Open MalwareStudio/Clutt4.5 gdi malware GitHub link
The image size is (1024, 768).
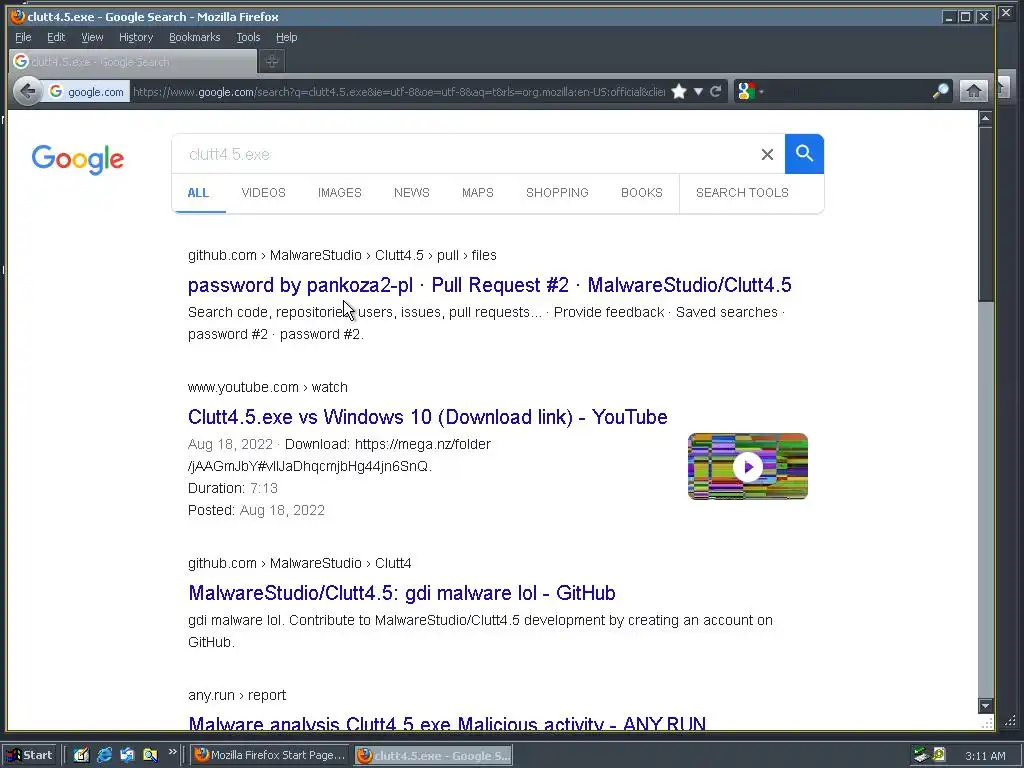click(x=402, y=592)
